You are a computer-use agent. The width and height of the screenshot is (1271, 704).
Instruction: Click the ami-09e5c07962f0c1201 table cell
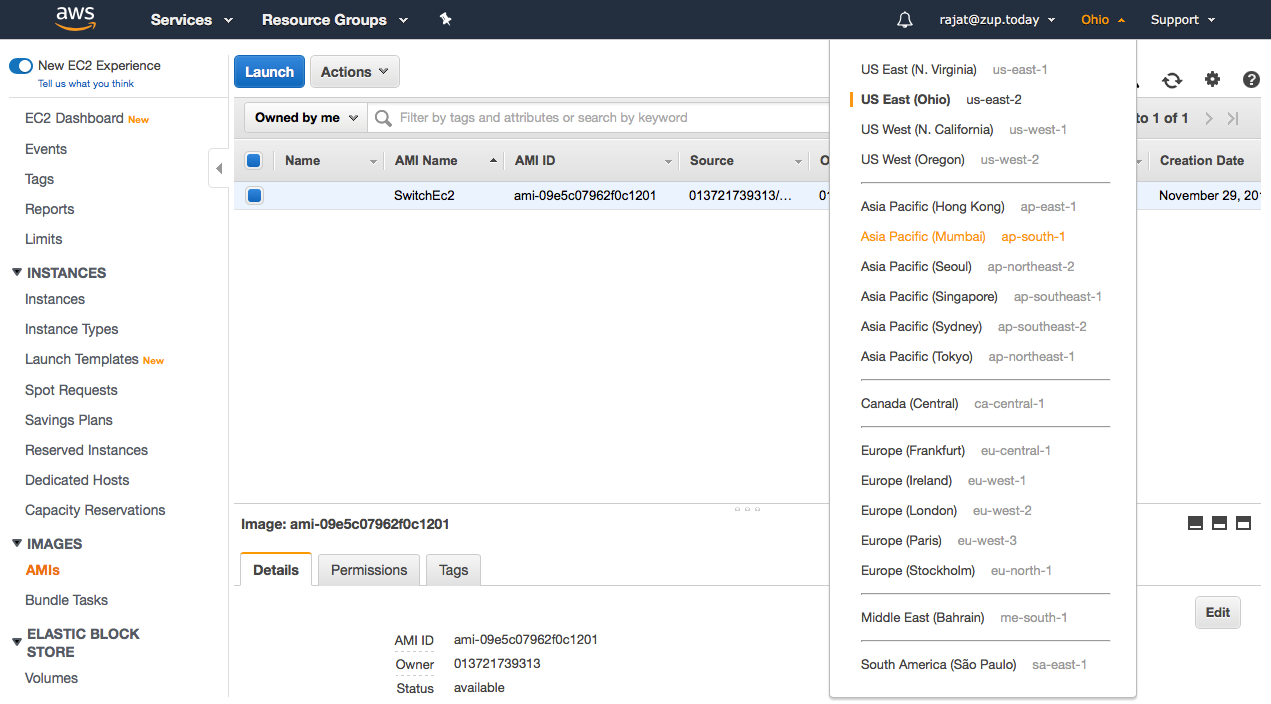coord(585,195)
